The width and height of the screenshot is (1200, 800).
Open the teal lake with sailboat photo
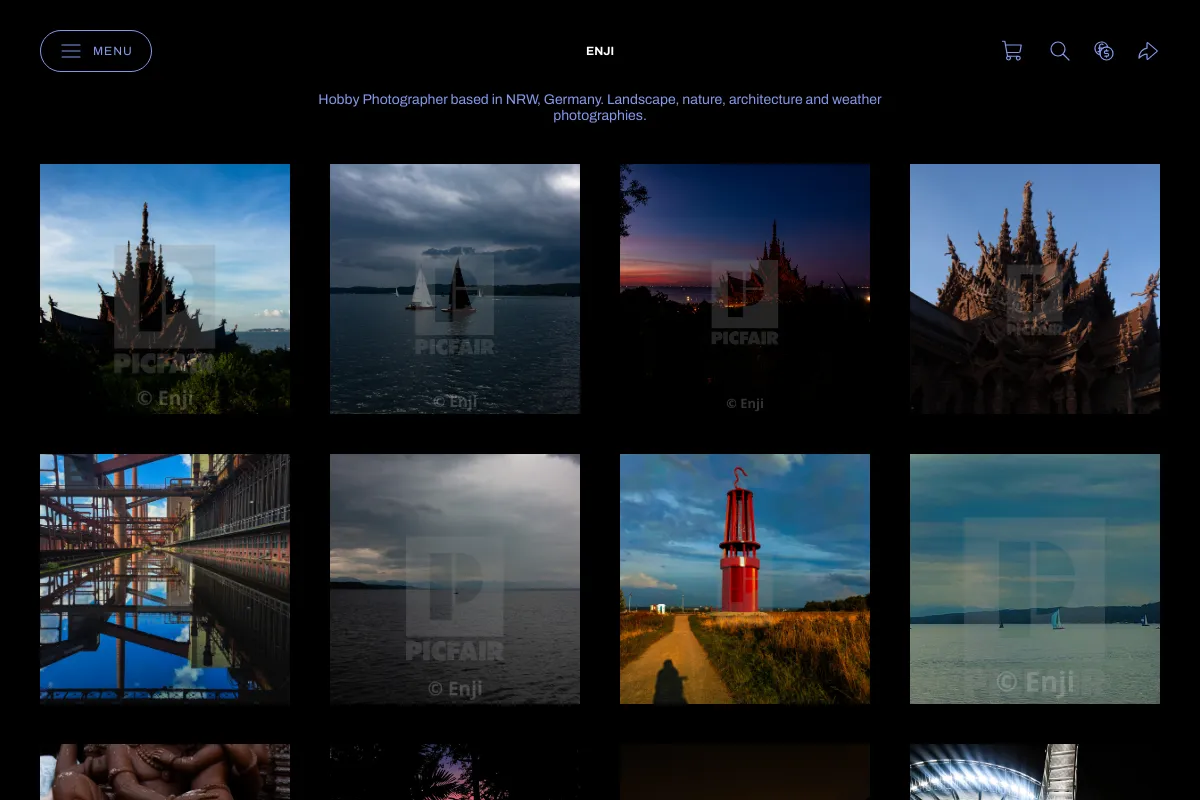[1035, 579]
